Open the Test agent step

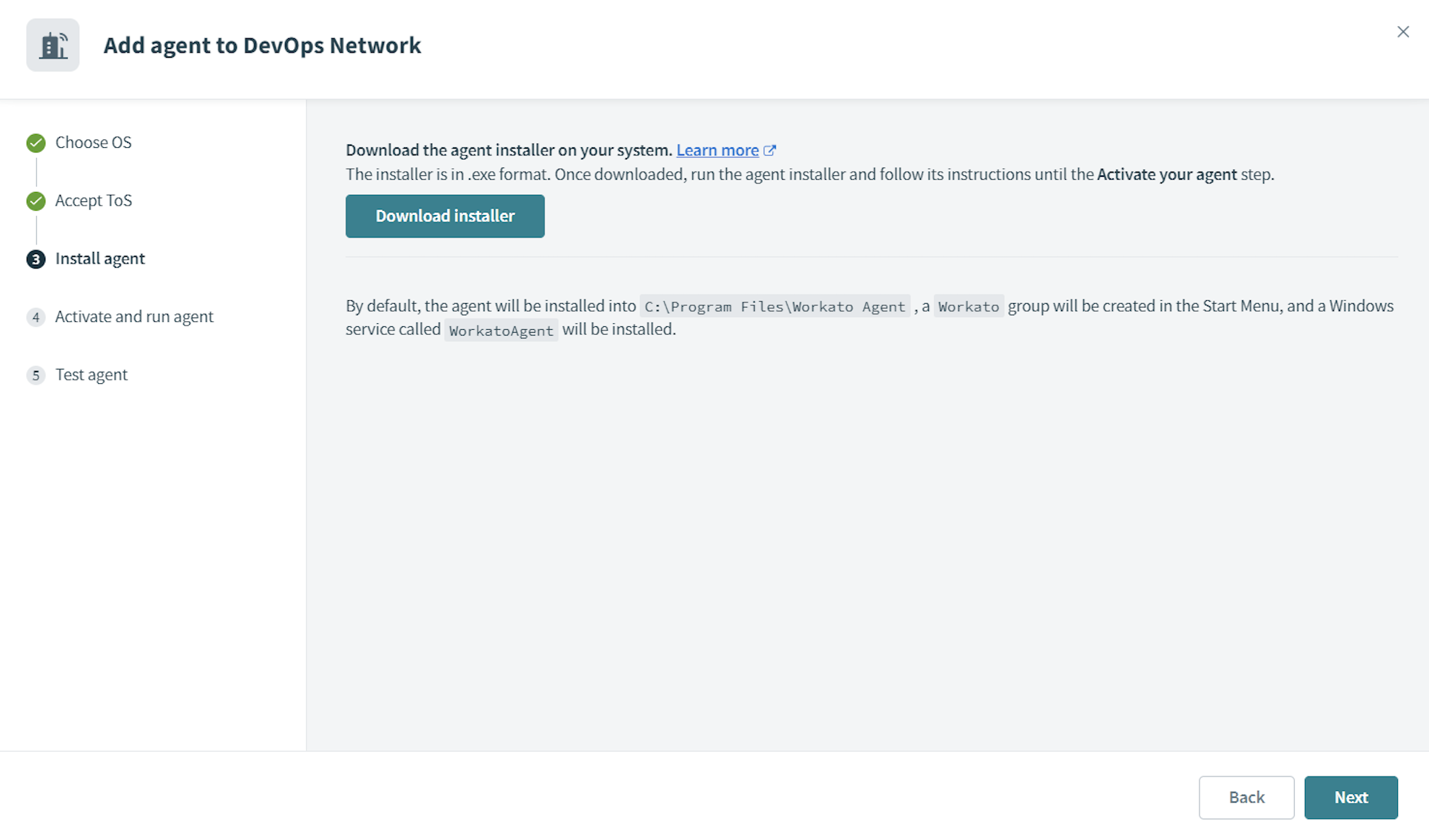pyautogui.click(x=91, y=375)
